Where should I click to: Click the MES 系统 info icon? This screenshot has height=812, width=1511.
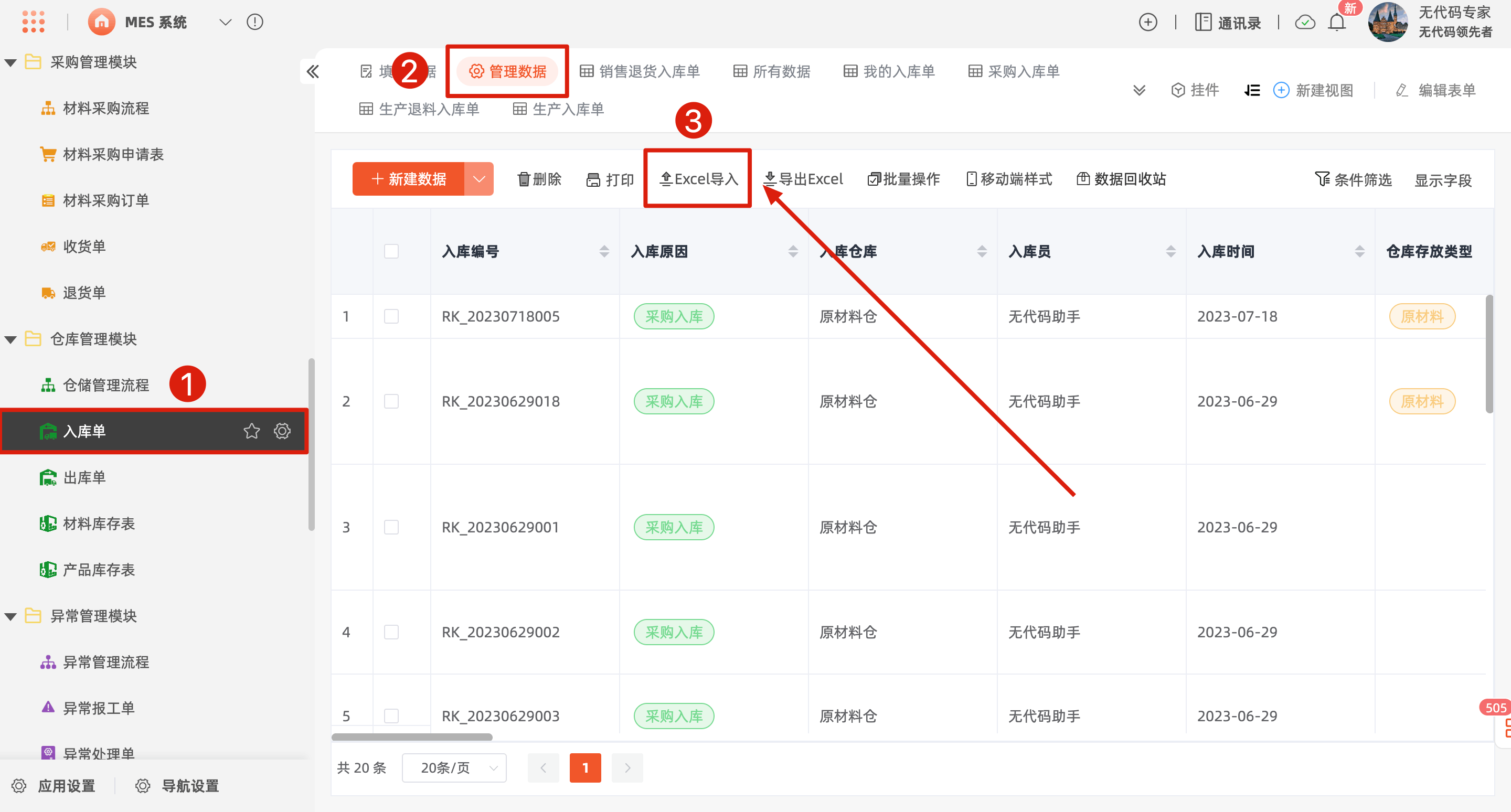click(x=254, y=22)
